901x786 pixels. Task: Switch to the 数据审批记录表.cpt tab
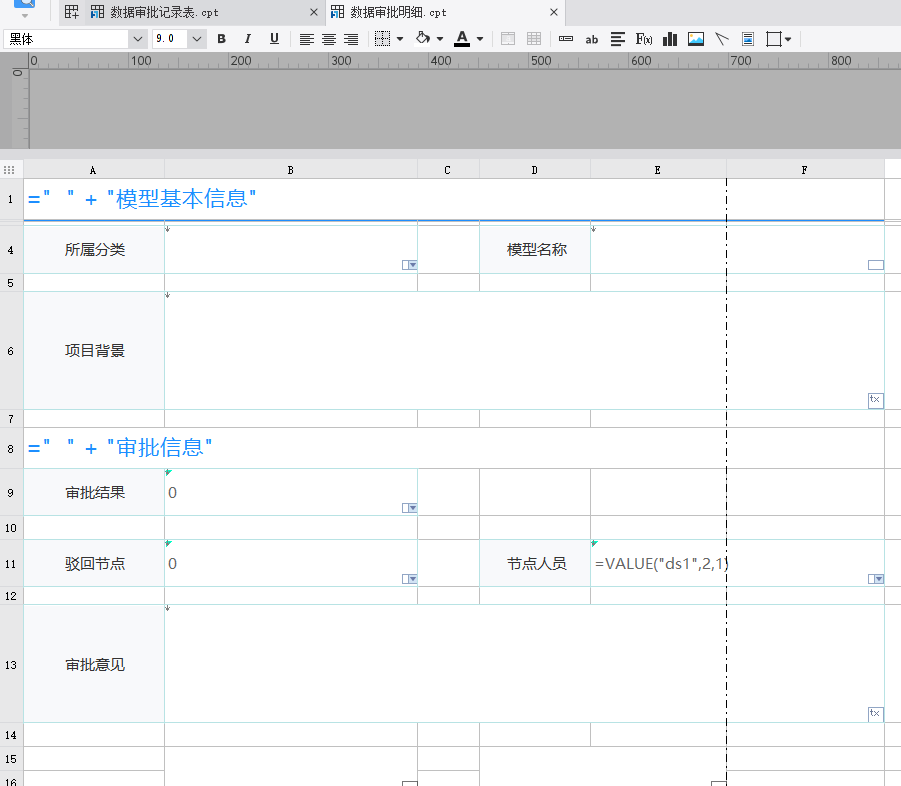164,12
